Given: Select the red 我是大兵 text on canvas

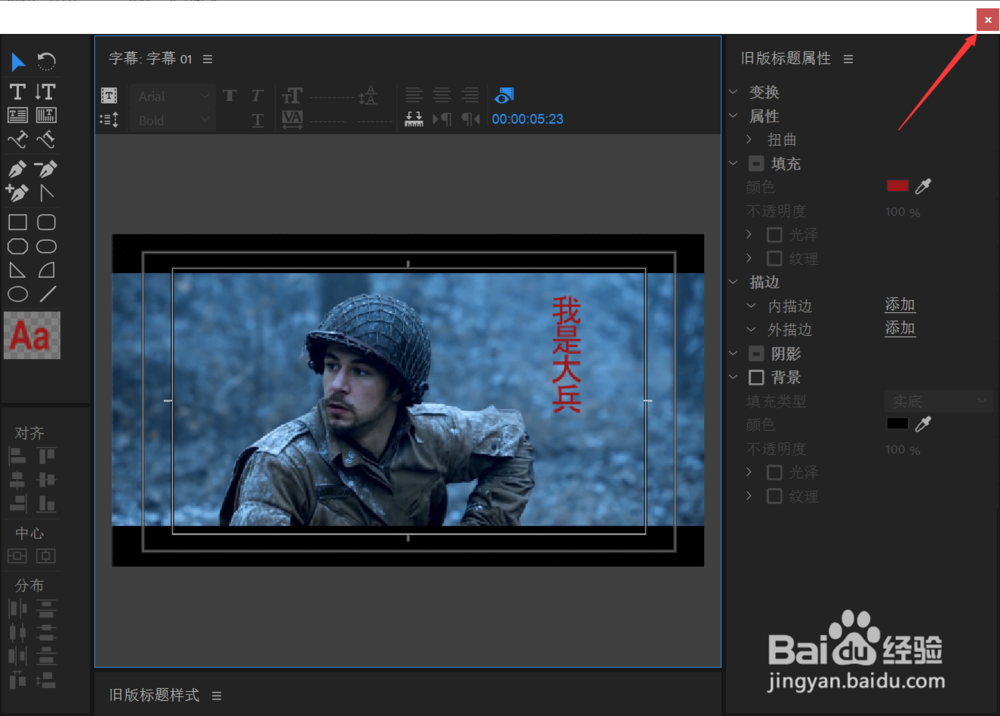Looking at the screenshot, I should (566, 354).
